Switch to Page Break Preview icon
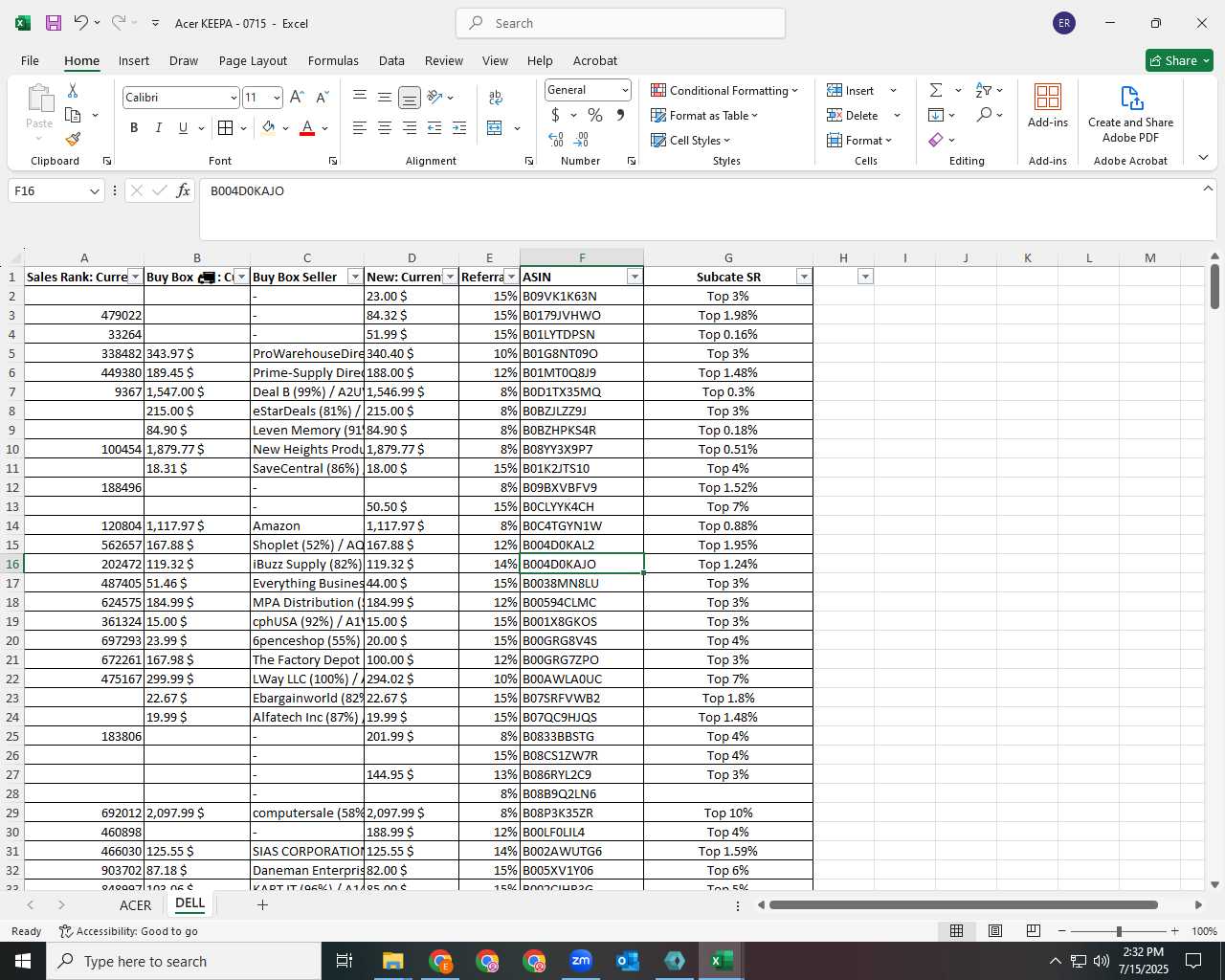The height and width of the screenshot is (980, 1225). tap(1034, 931)
